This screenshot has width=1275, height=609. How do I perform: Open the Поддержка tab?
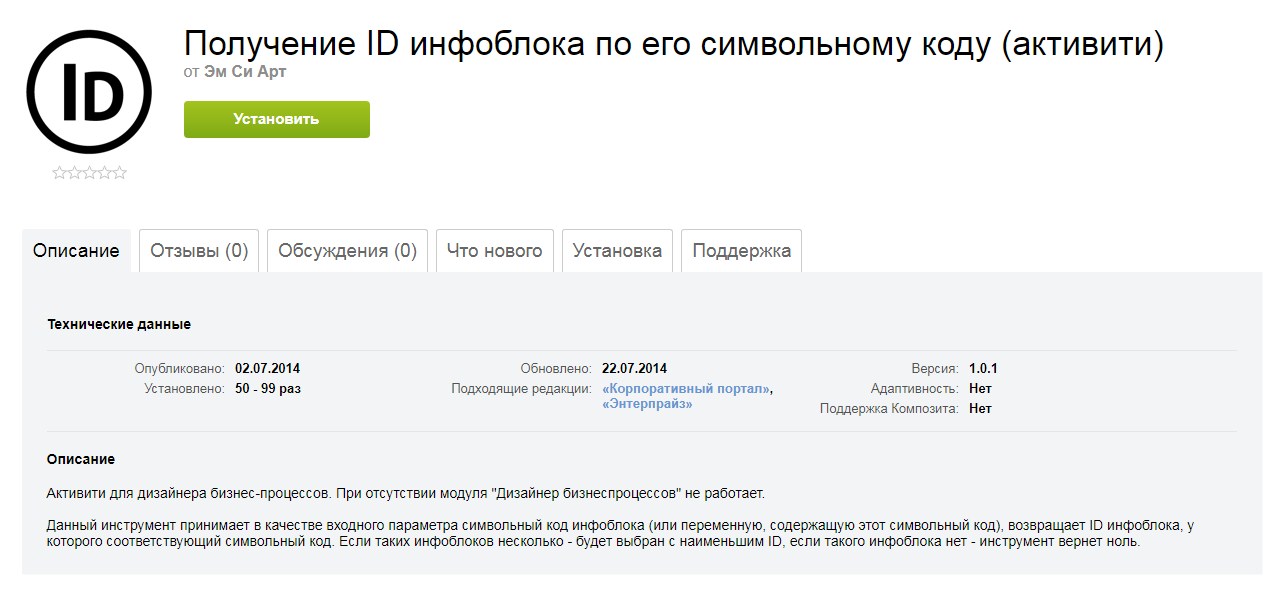741,251
